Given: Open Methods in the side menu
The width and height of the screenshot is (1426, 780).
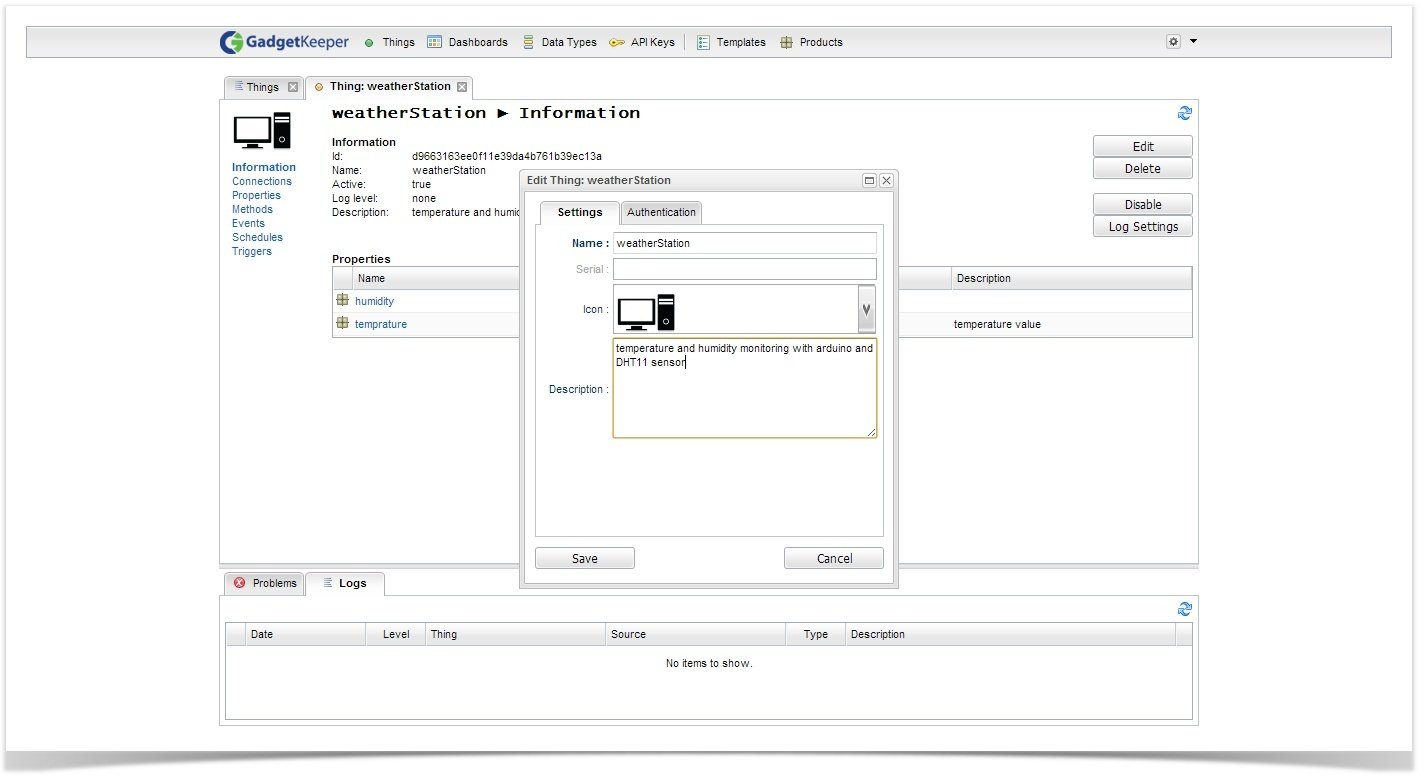Looking at the screenshot, I should 252,209.
